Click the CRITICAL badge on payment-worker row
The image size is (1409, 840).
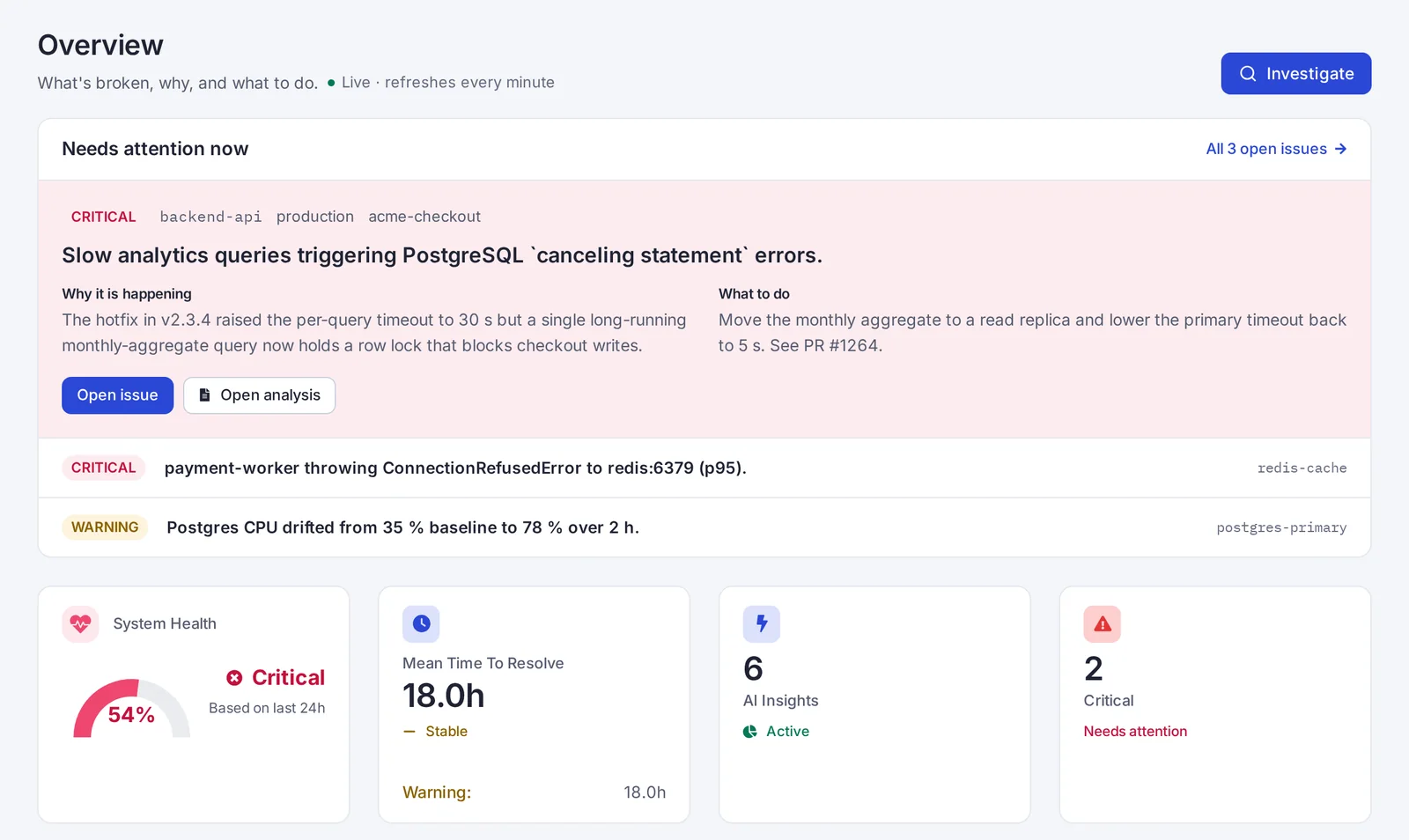click(x=103, y=468)
